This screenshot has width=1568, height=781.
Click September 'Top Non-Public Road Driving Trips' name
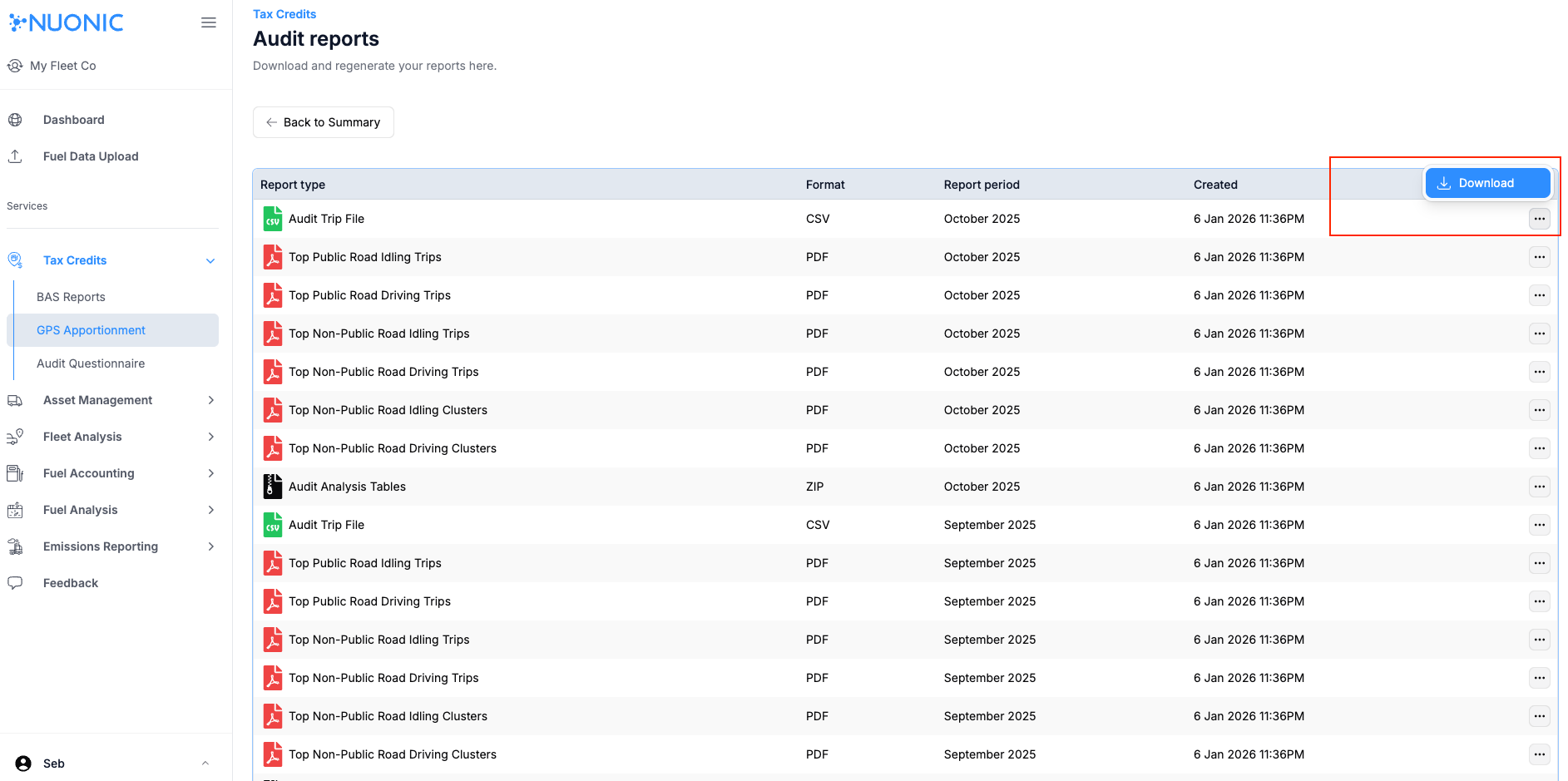pos(383,678)
